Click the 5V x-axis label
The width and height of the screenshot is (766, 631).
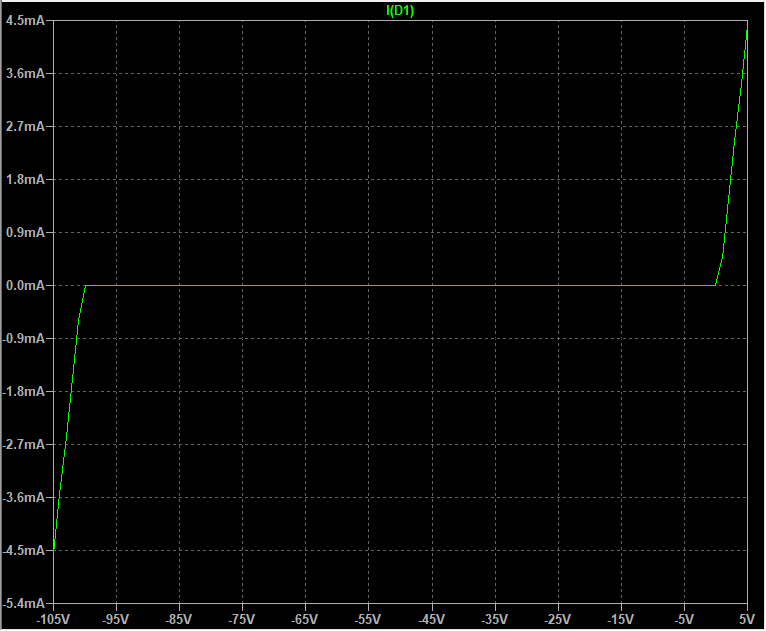click(747, 619)
